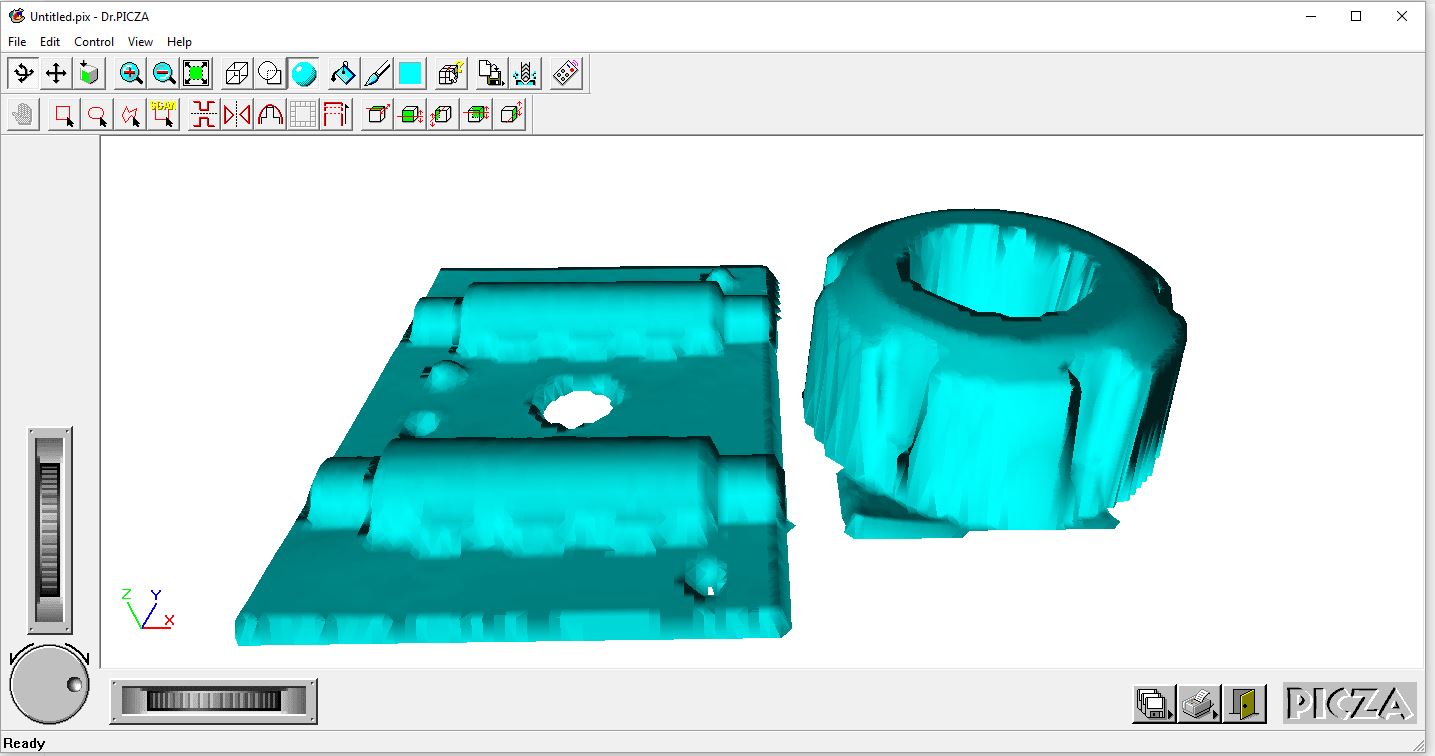
Task: Click the mirror flip tool
Action: tap(237, 115)
